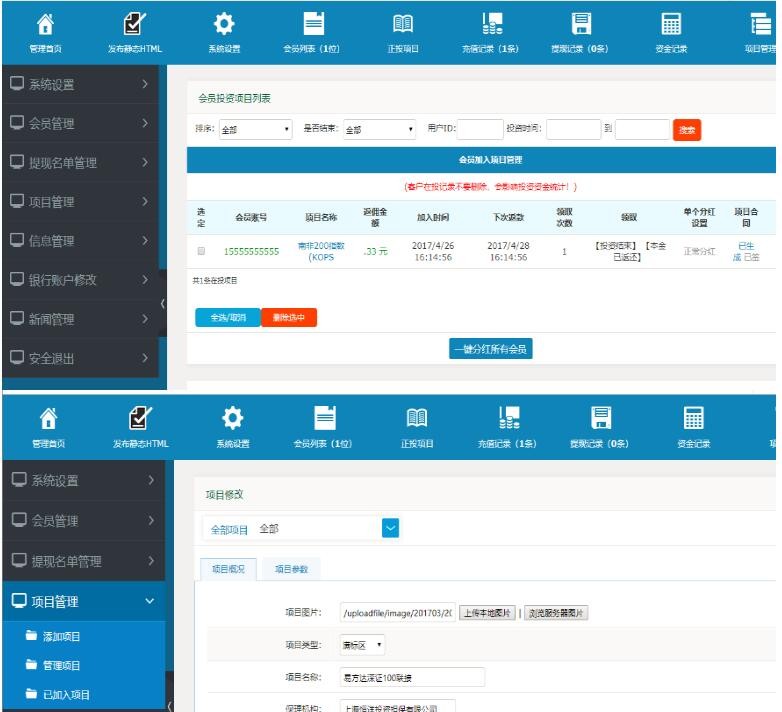The width and height of the screenshot is (782, 712).
Task: Open 提现记录 (0条) icon in upper toolbar
Action: tap(581, 24)
